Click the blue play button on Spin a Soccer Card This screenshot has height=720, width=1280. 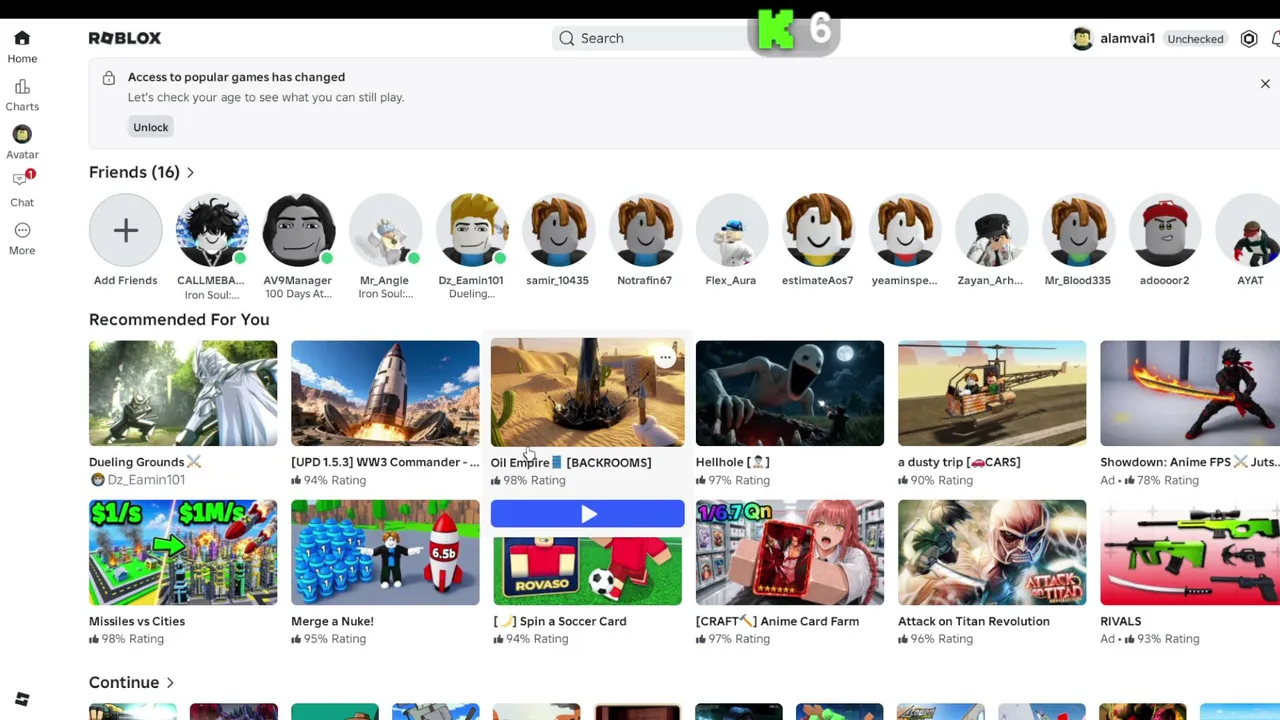pos(588,514)
